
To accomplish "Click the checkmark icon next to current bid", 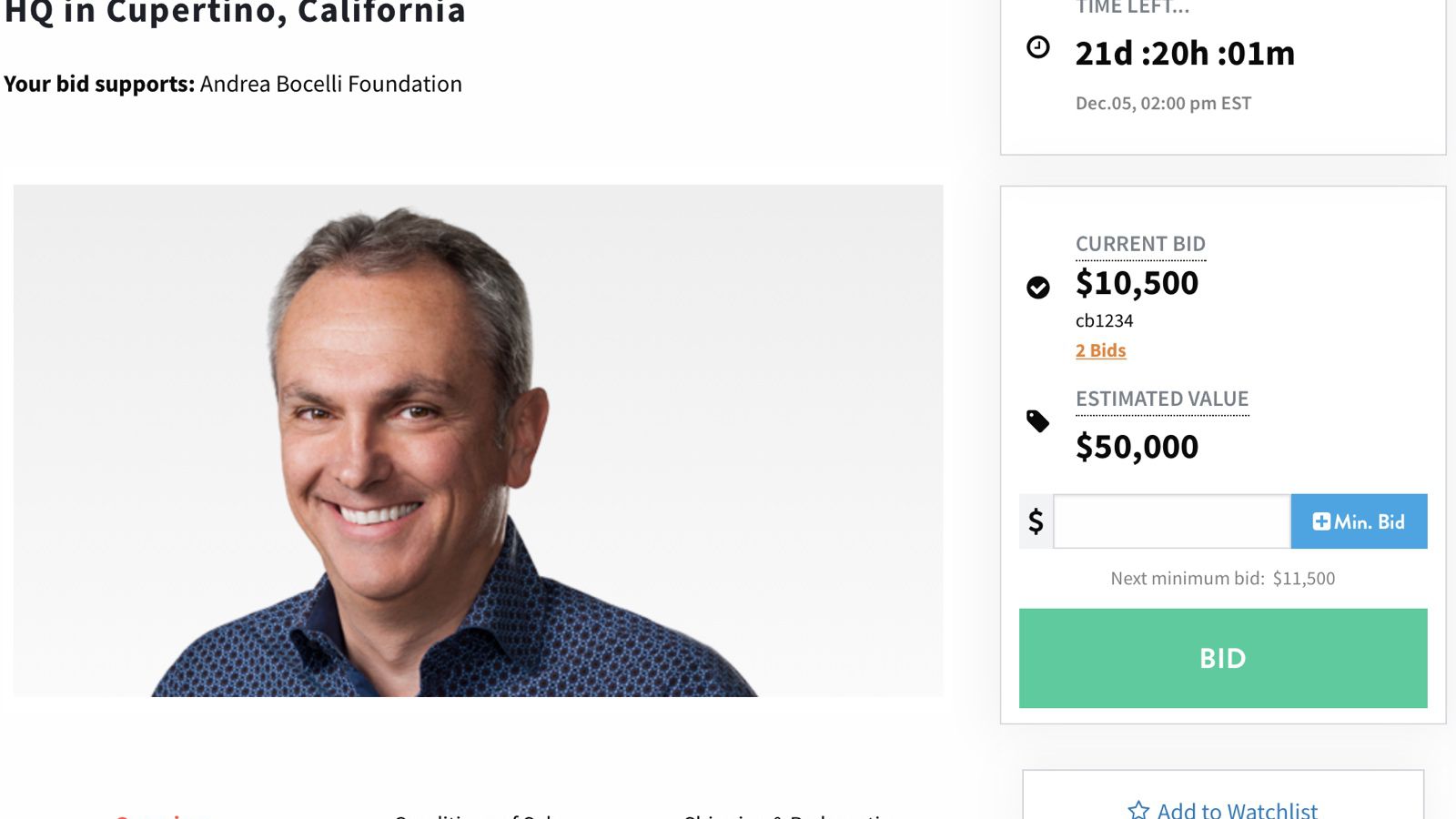I will (x=1038, y=288).
